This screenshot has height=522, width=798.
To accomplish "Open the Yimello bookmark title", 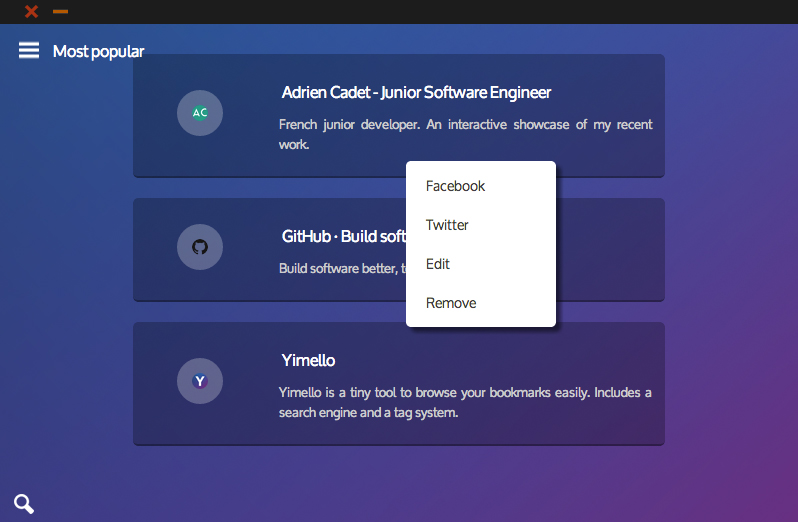I will click(x=308, y=361).
